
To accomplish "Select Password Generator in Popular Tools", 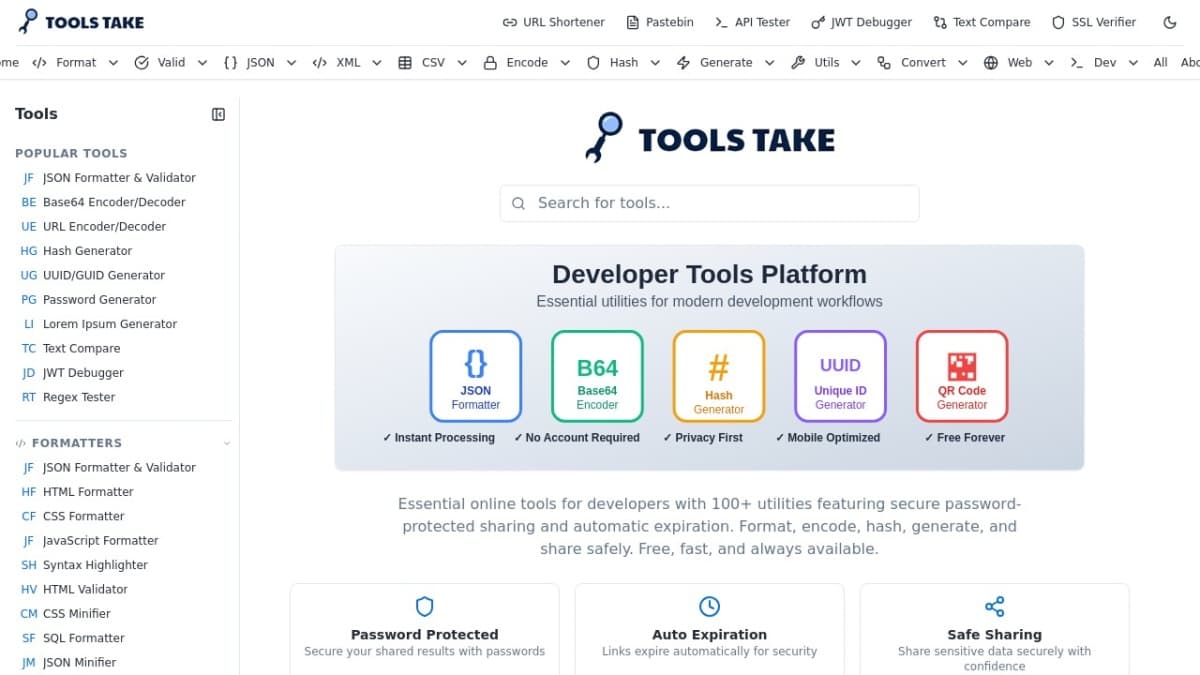I will (x=98, y=299).
